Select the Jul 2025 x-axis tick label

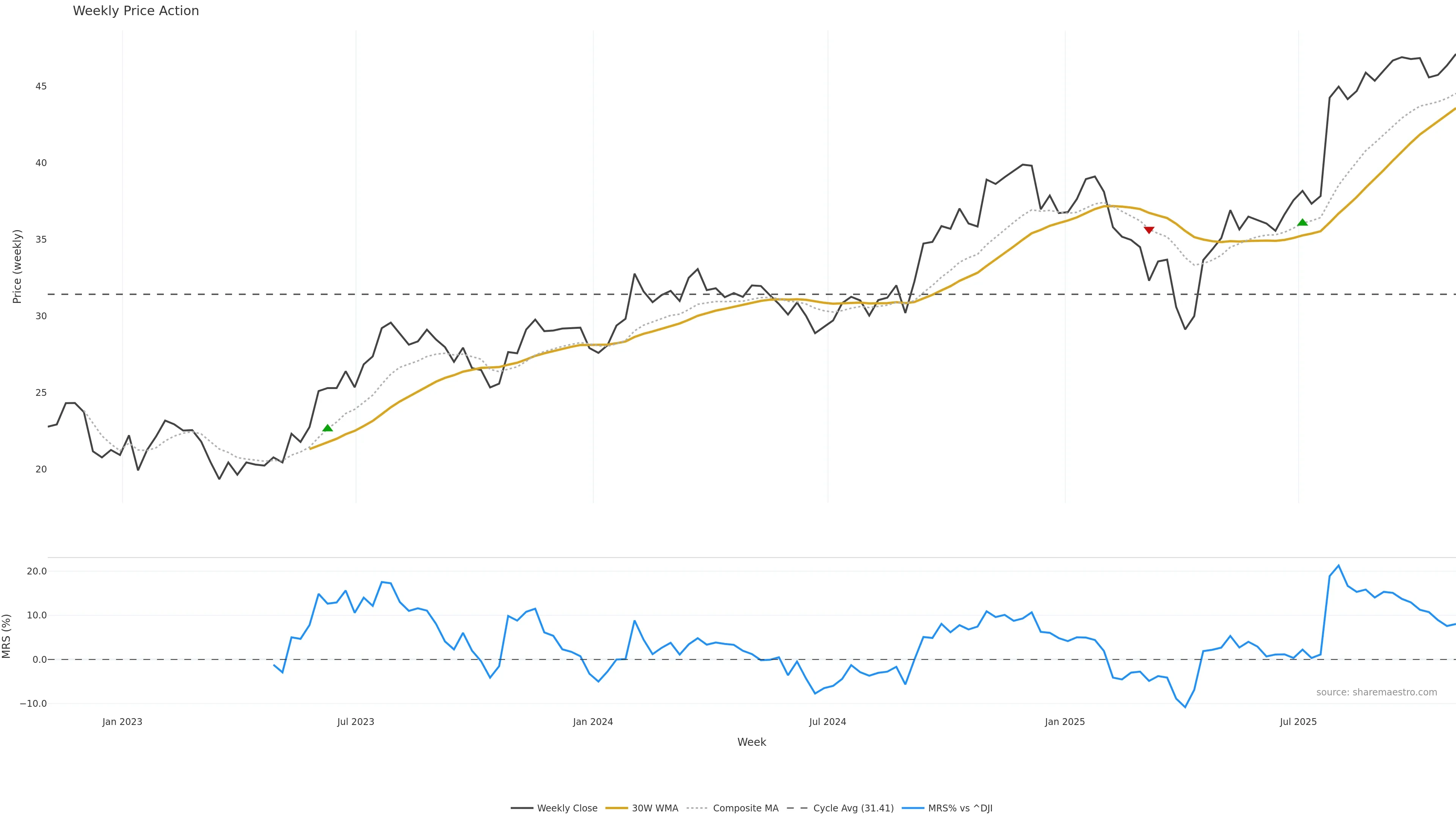click(x=1298, y=722)
